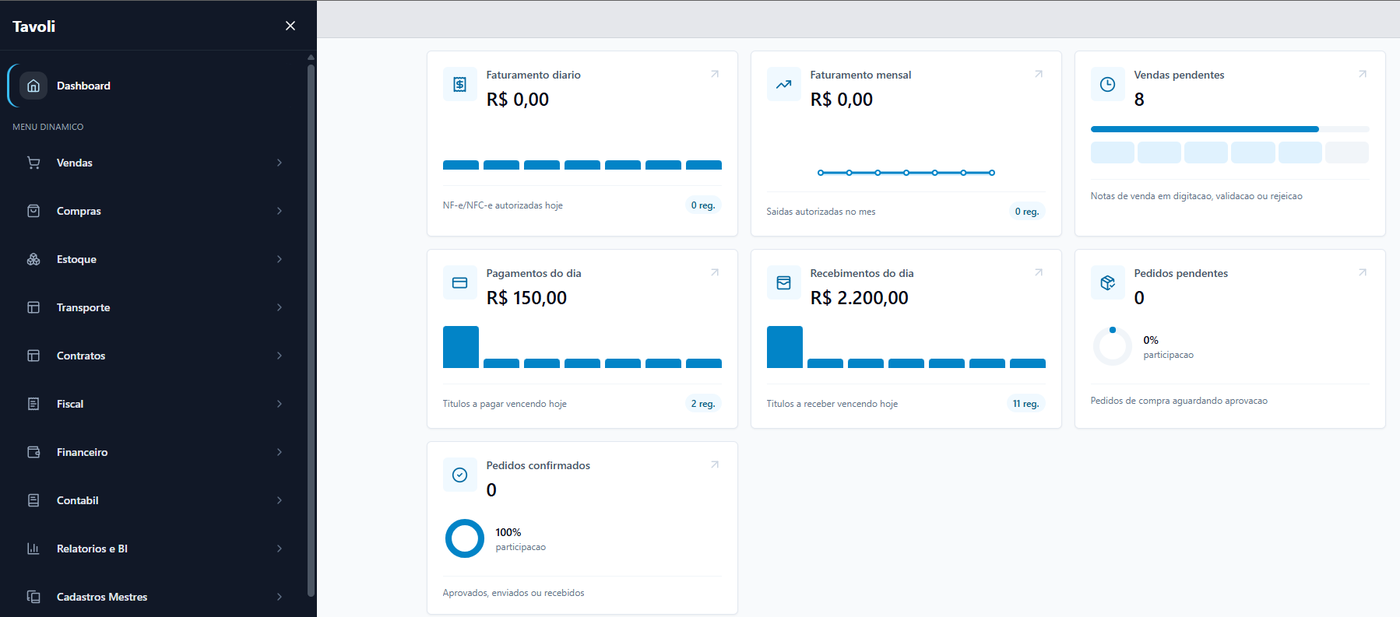Click the Faturamento diario receipt icon
The width and height of the screenshot is (1400, 617).
click(460, 85)
